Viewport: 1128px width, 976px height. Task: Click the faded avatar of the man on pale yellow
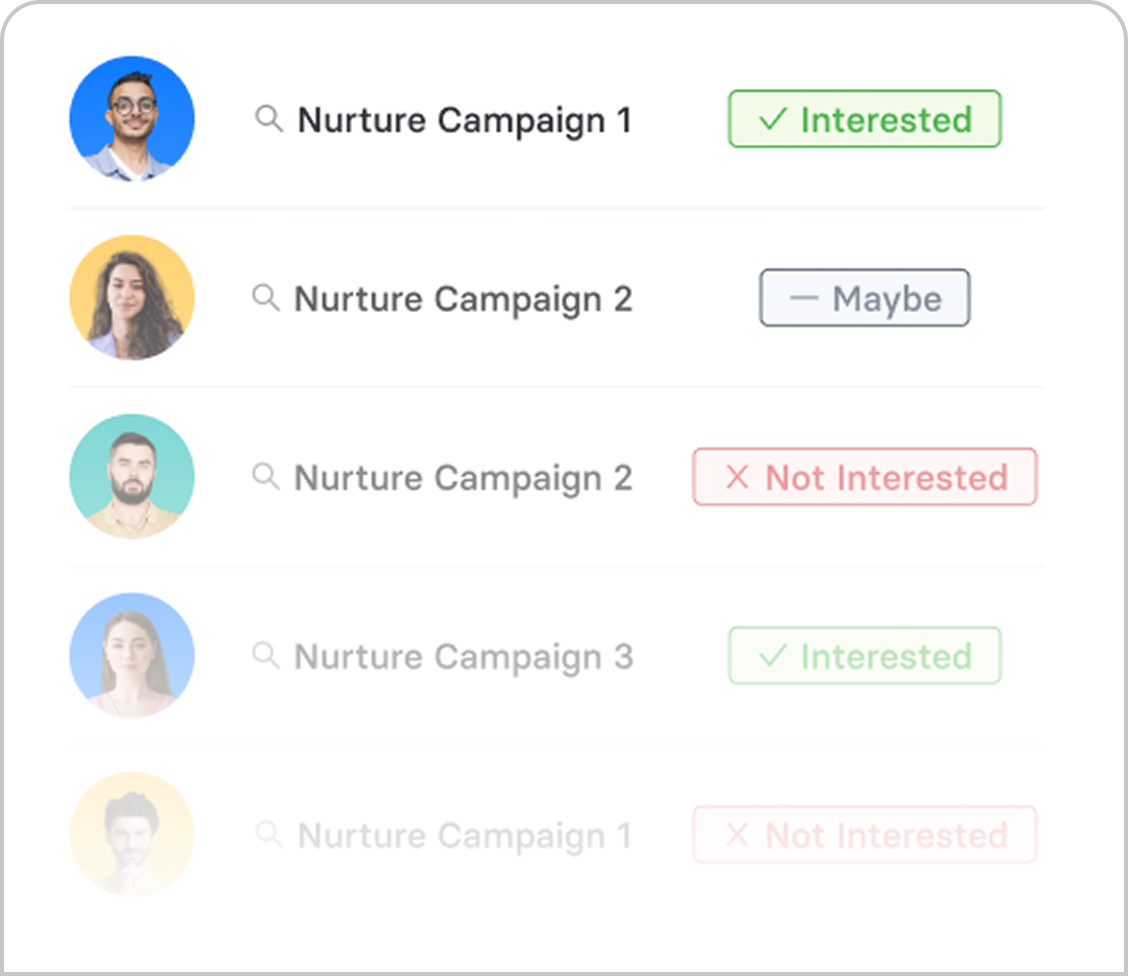[132, 834]
